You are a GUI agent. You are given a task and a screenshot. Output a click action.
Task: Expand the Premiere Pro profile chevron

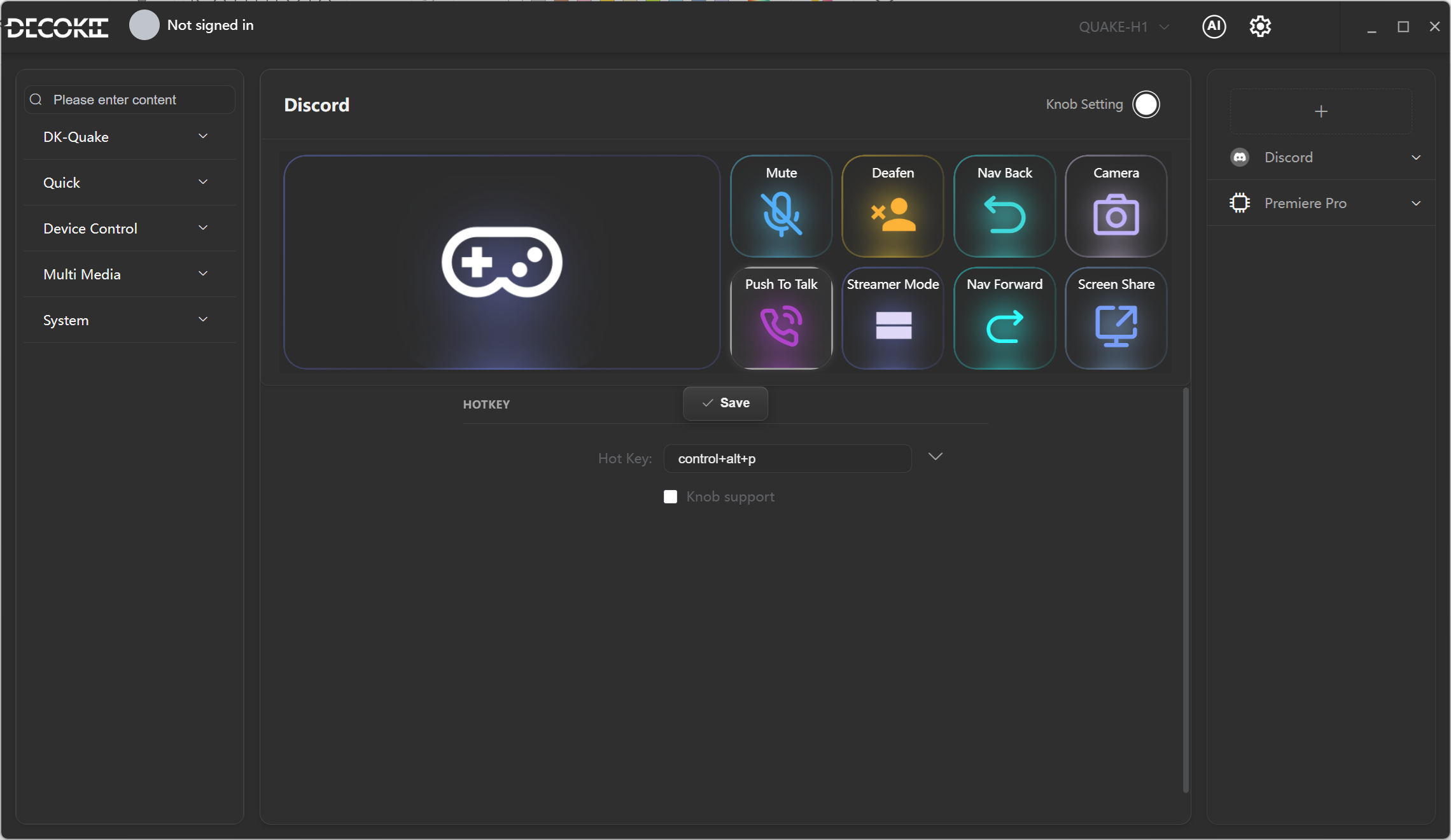click(x=1416, y=203)
